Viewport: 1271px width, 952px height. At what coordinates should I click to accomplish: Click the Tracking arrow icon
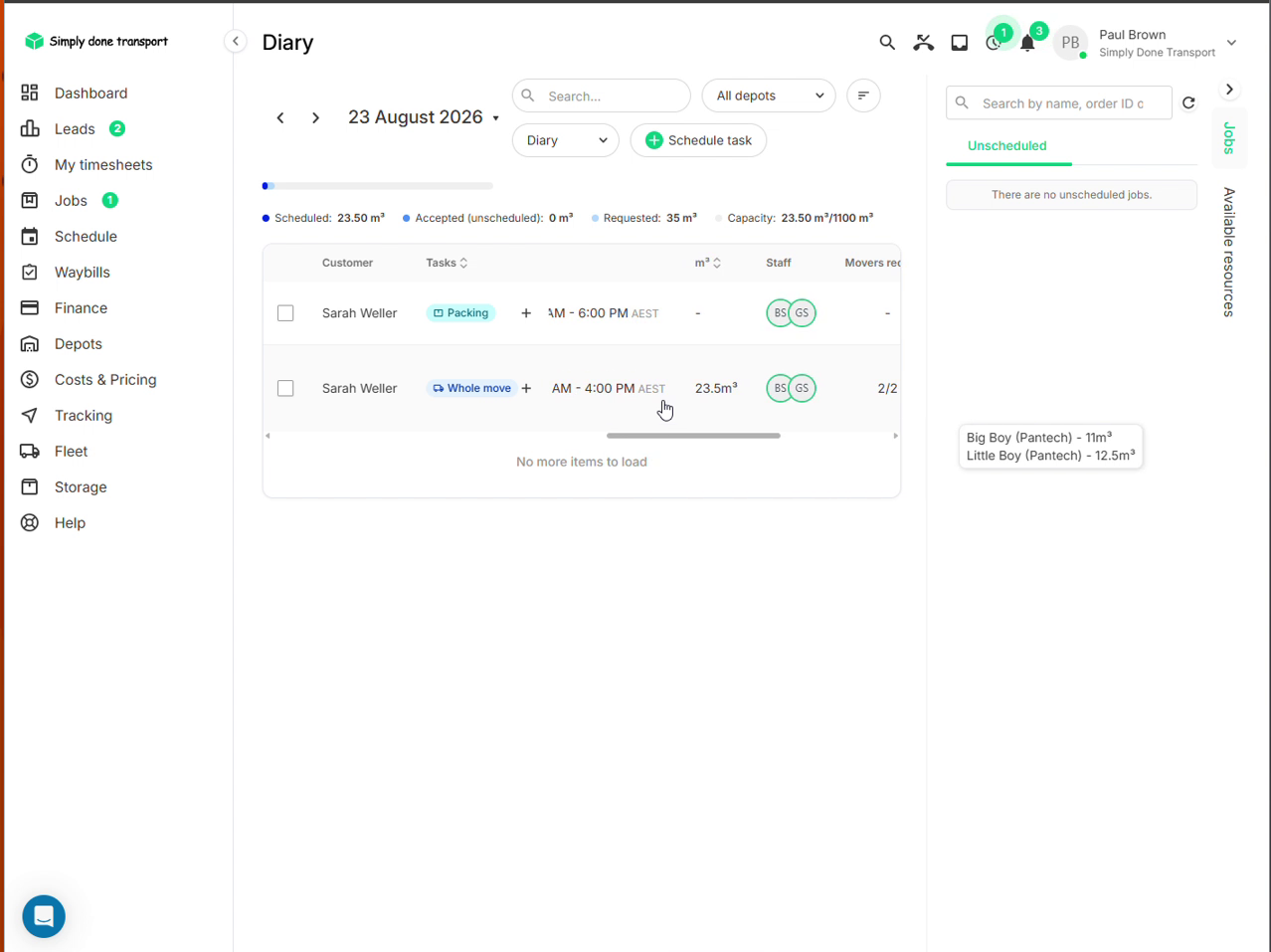click(30, 415)
